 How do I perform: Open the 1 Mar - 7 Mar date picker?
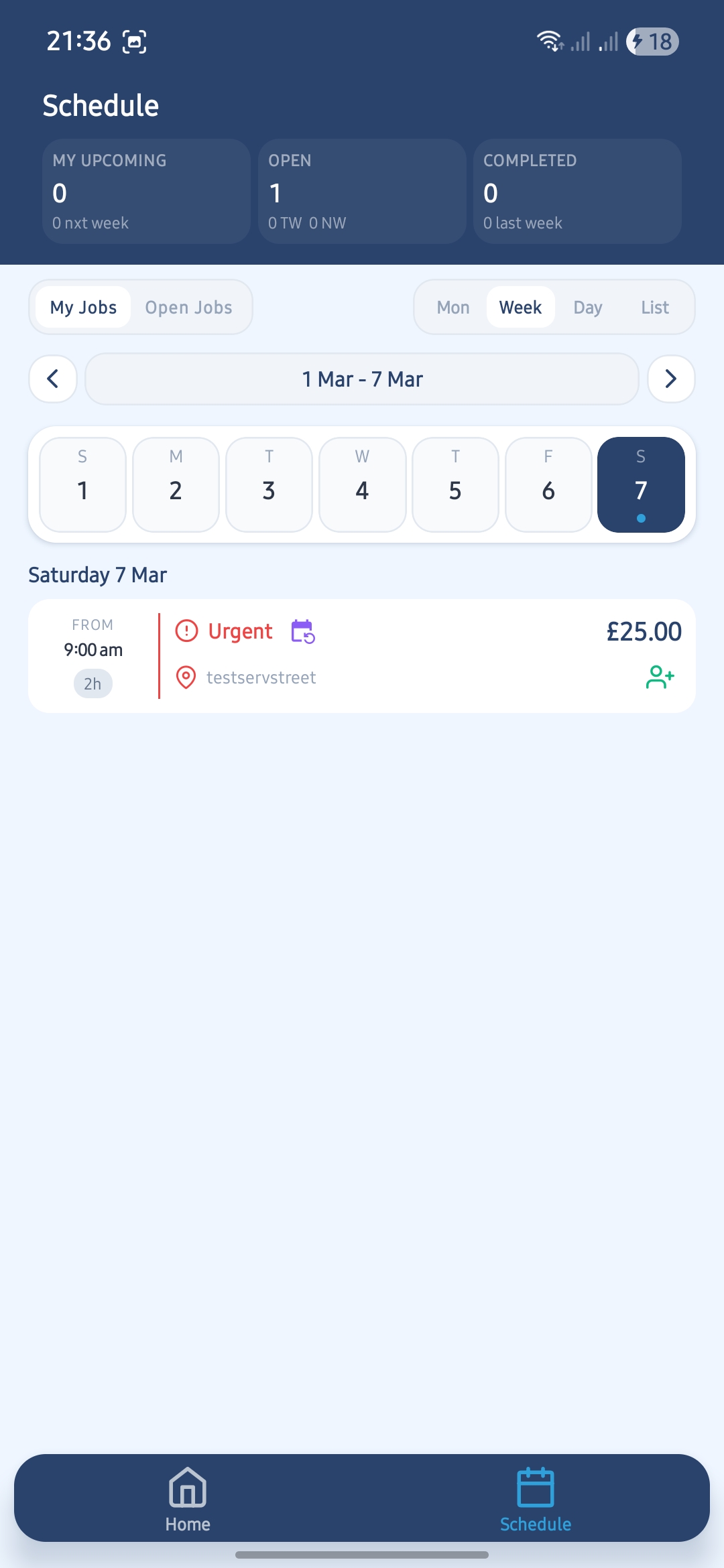click(x=362, y=379)
